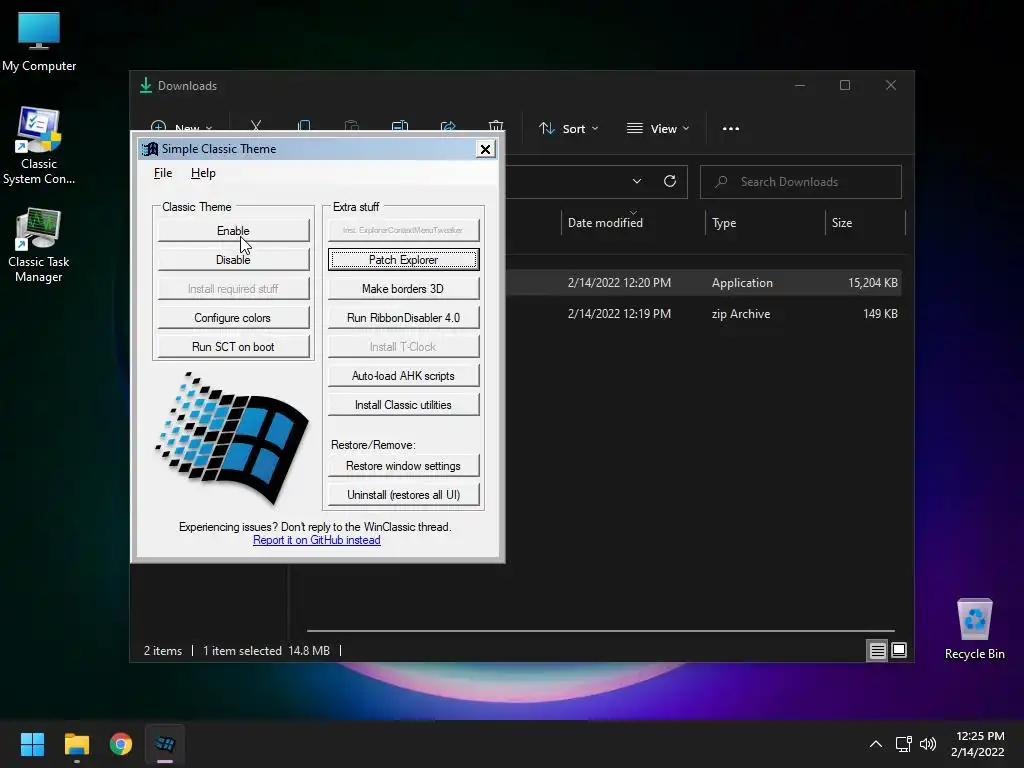This screenshot has width=1024, height=768.
Task: Maximize the Downloads window
Action: tap(845, 86)
